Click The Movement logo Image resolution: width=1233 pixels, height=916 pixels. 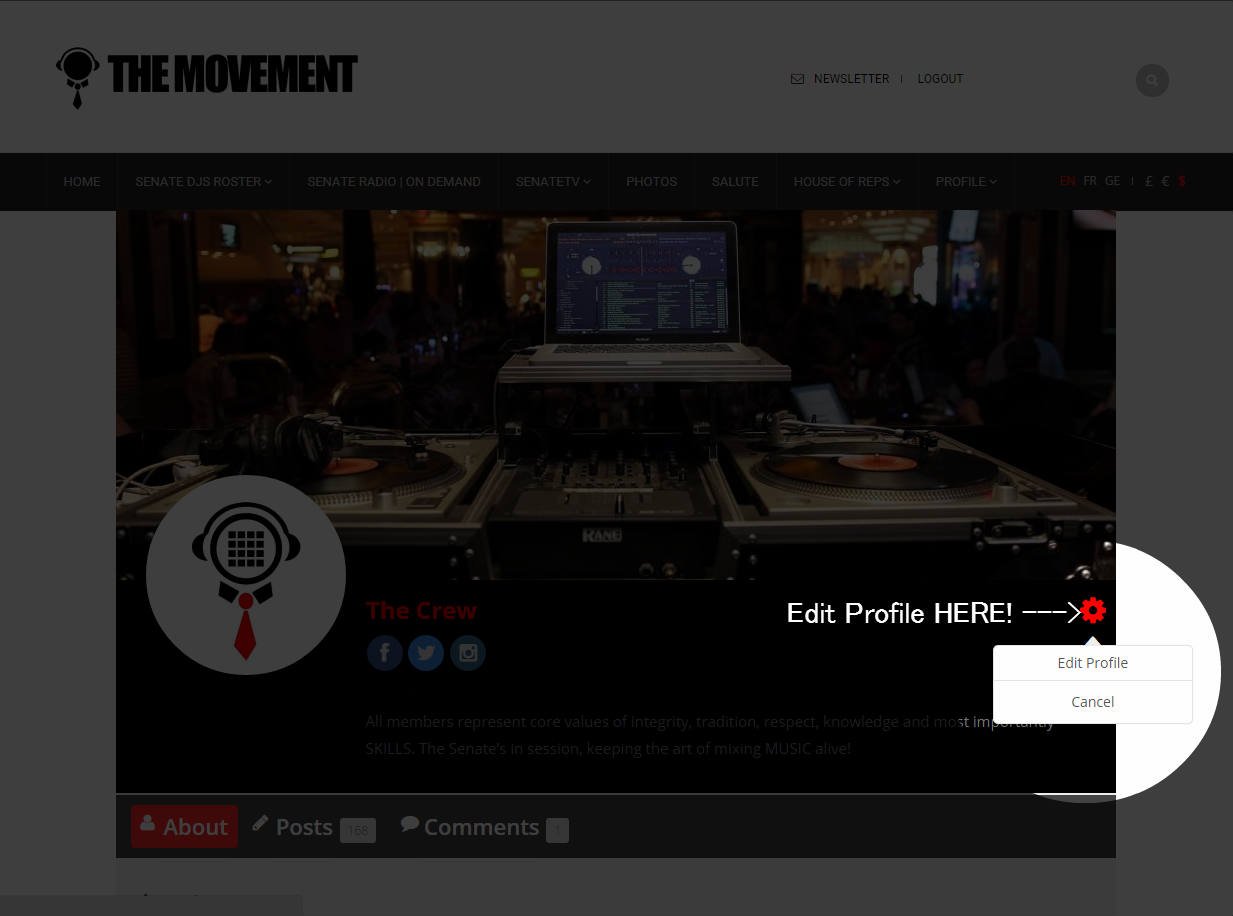(206, 77)
